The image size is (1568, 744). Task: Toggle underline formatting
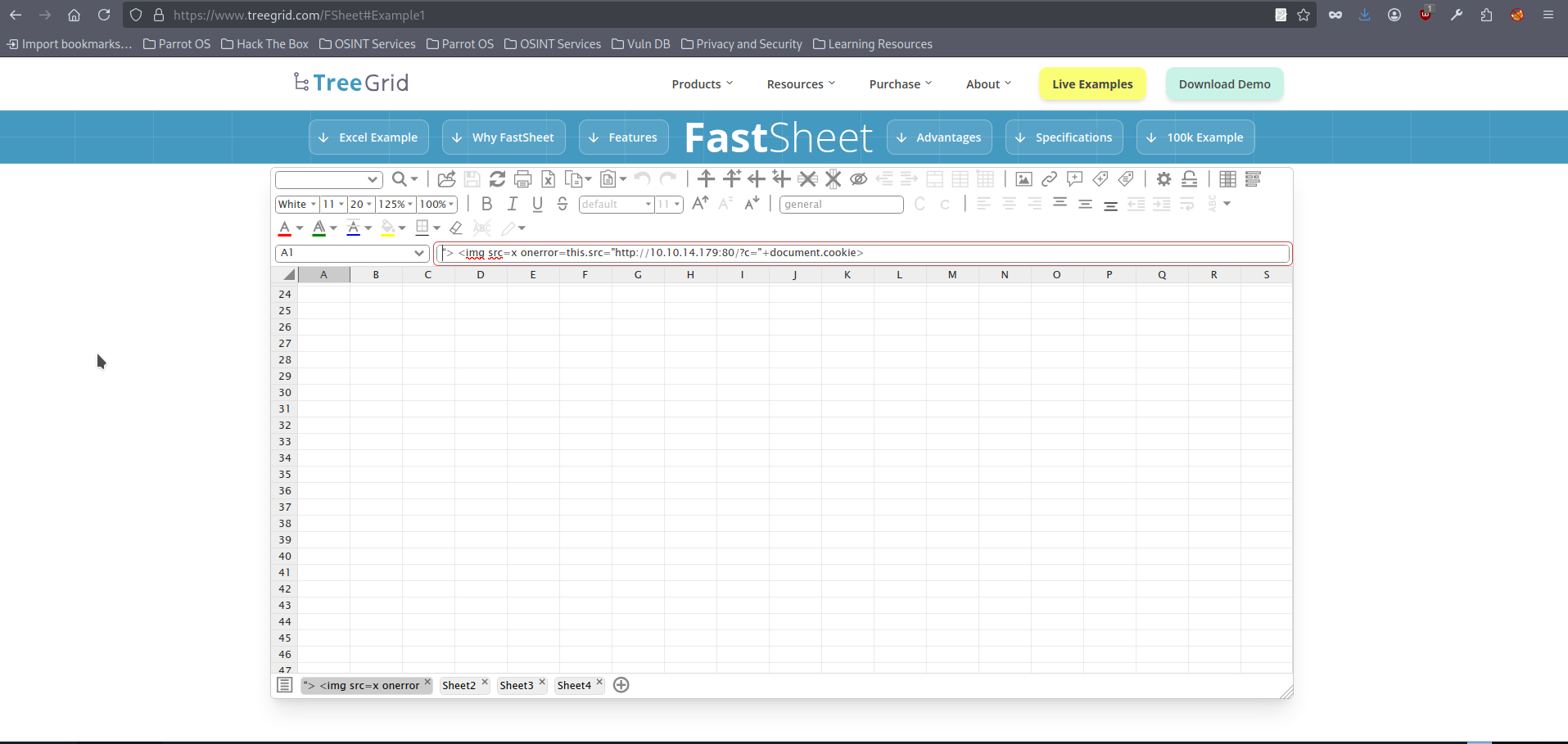point(537,204)
